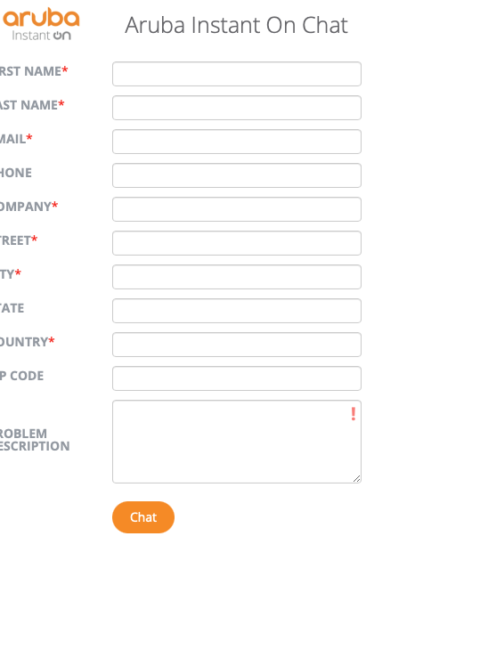Click the red exclamation mark in description box
The image size is (480, 650).
click(x=353, y=414)
